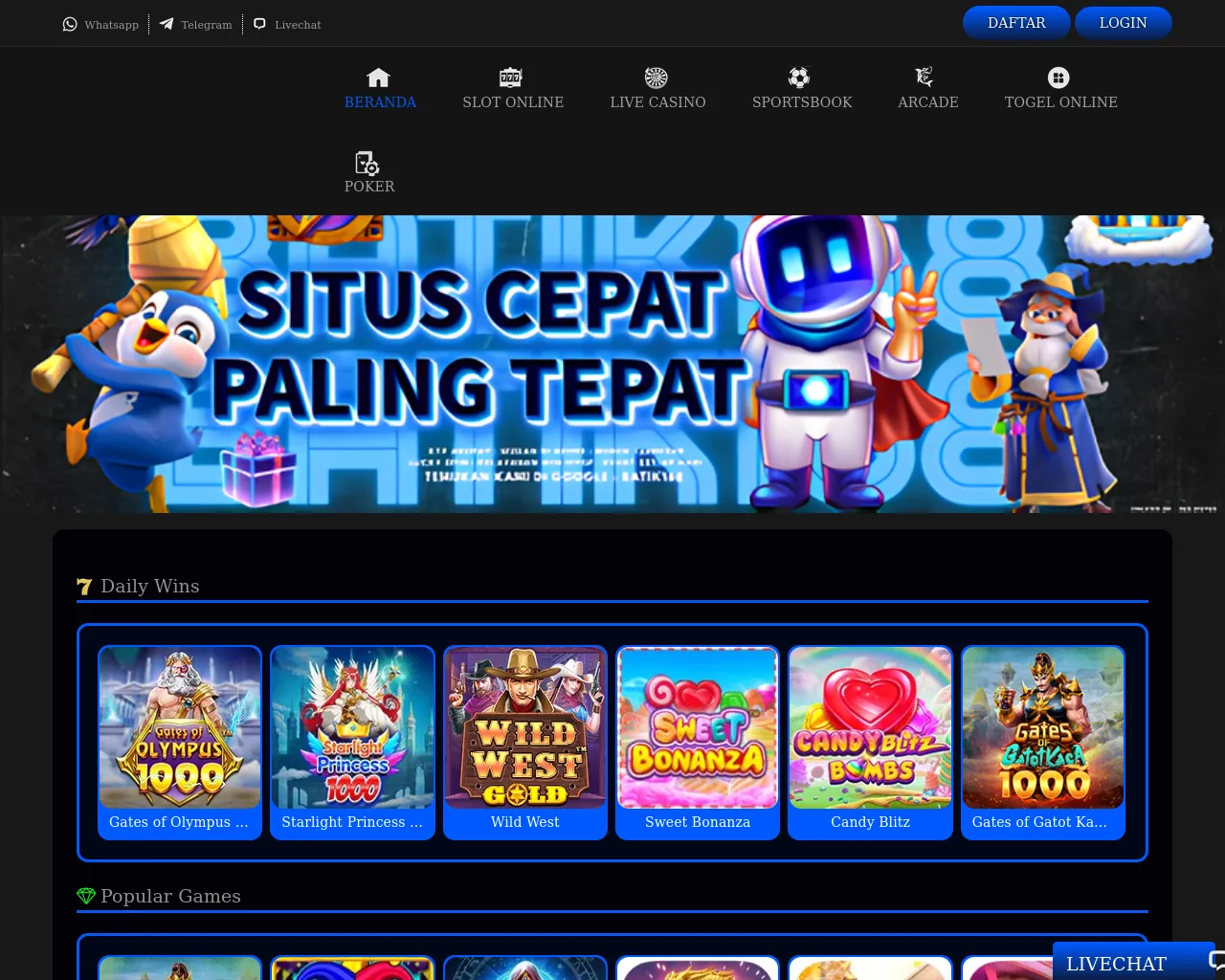The width and height of the screenshot is (1225, 980).
Task: Click the 'Sweet Bonanza' game title
Action: coord(698,822)
